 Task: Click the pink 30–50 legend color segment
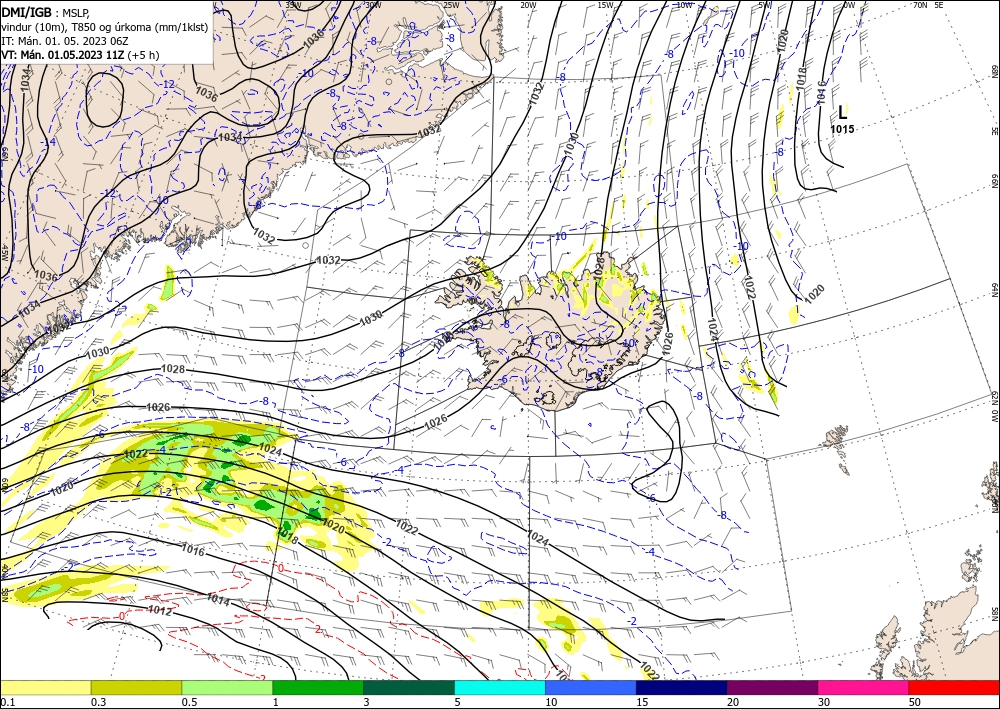point(864,687)
